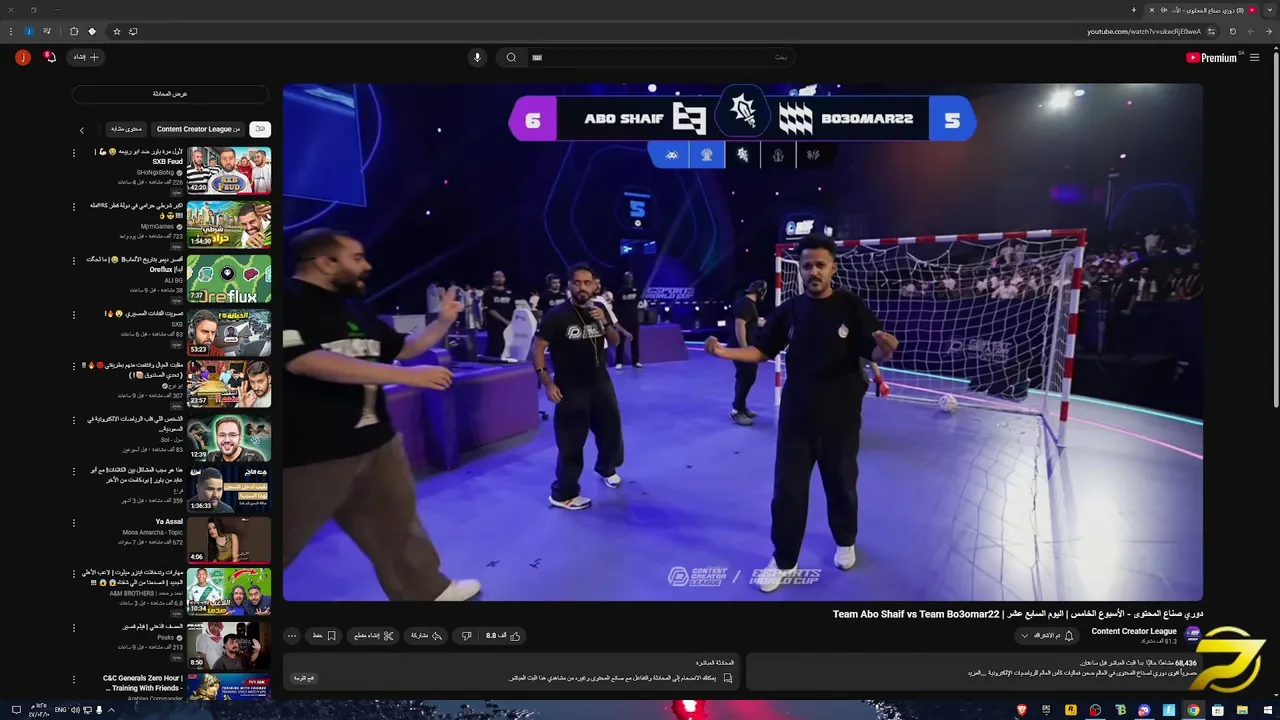Go forward in the browser
Image resolution: width=1280 pixels, height=720 pixels.
tap(1250, 31)
